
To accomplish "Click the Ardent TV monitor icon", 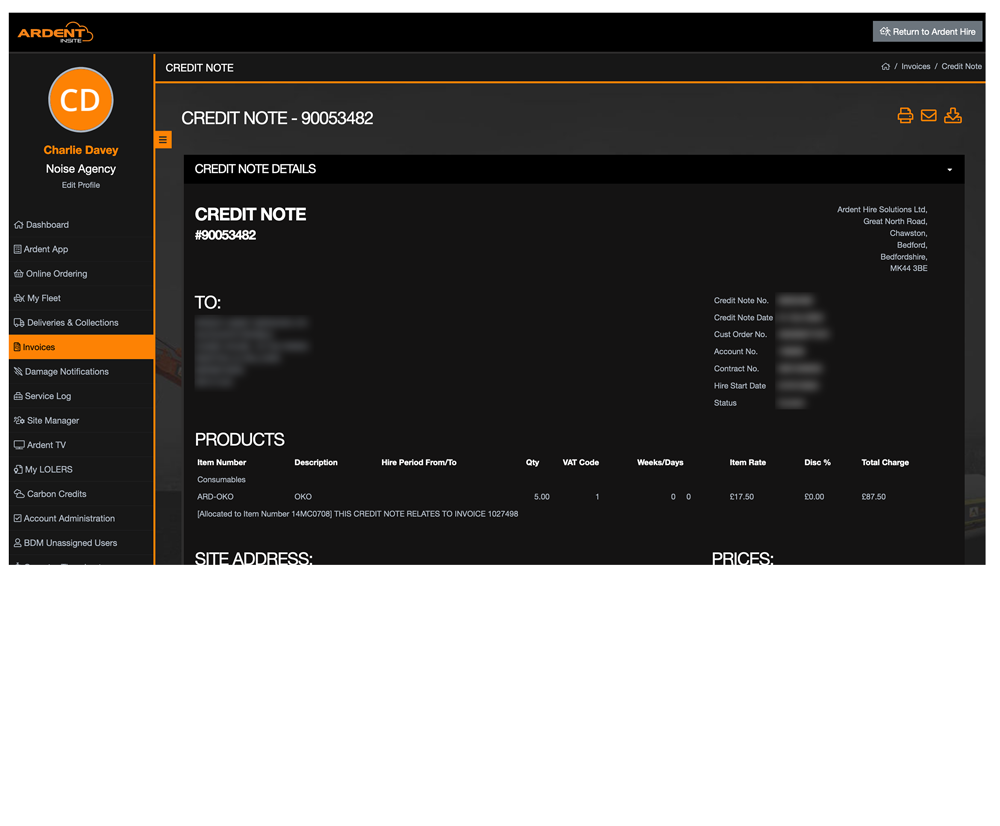I will click(x=19, y=445).
